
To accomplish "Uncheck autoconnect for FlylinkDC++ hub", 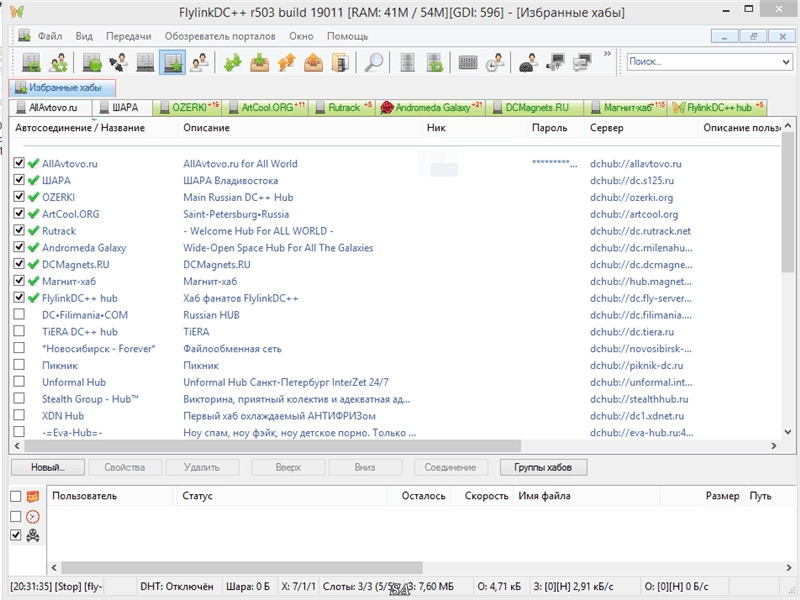I will (x=19, y=297).
